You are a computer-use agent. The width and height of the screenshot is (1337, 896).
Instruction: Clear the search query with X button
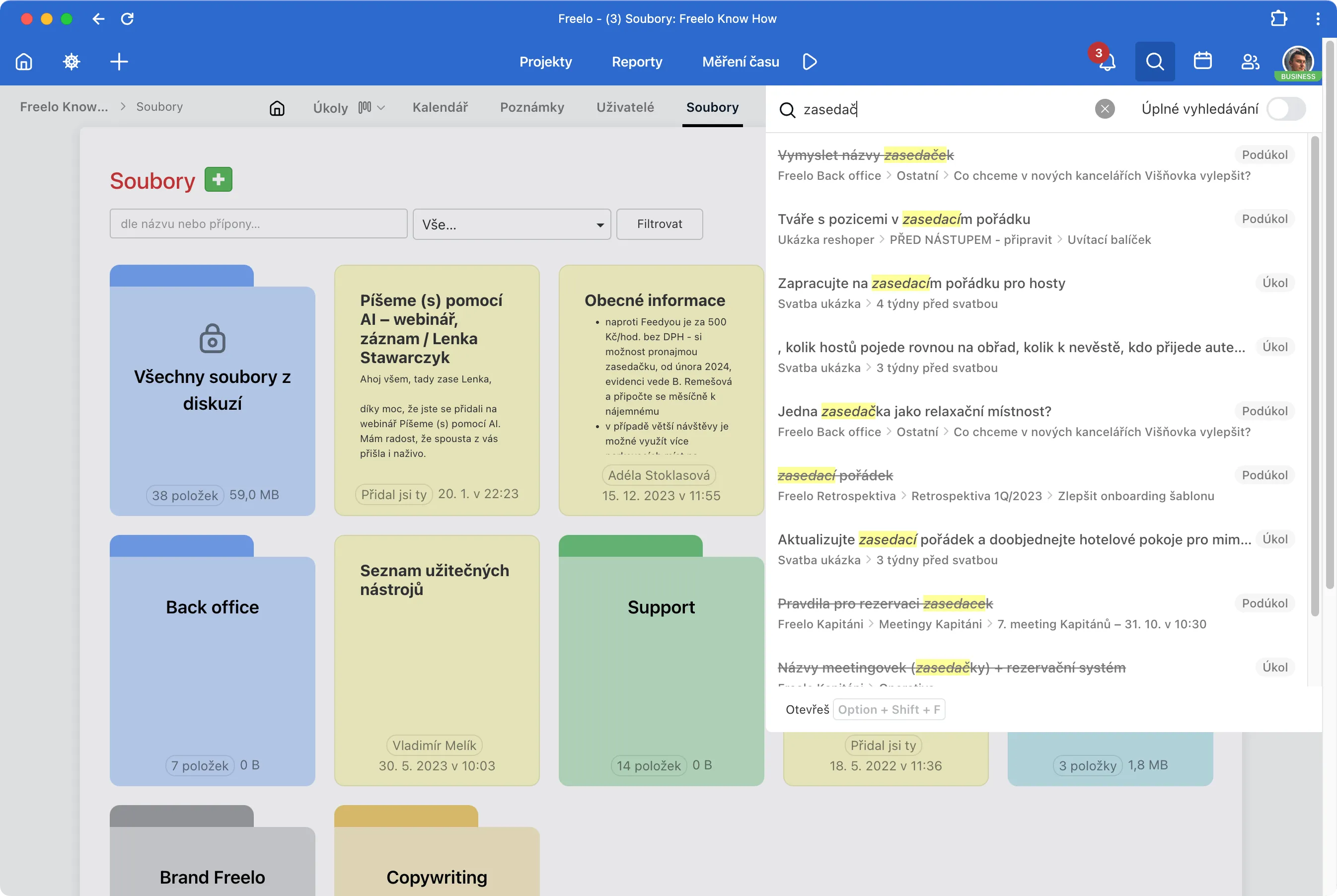tap(1105, 109)
